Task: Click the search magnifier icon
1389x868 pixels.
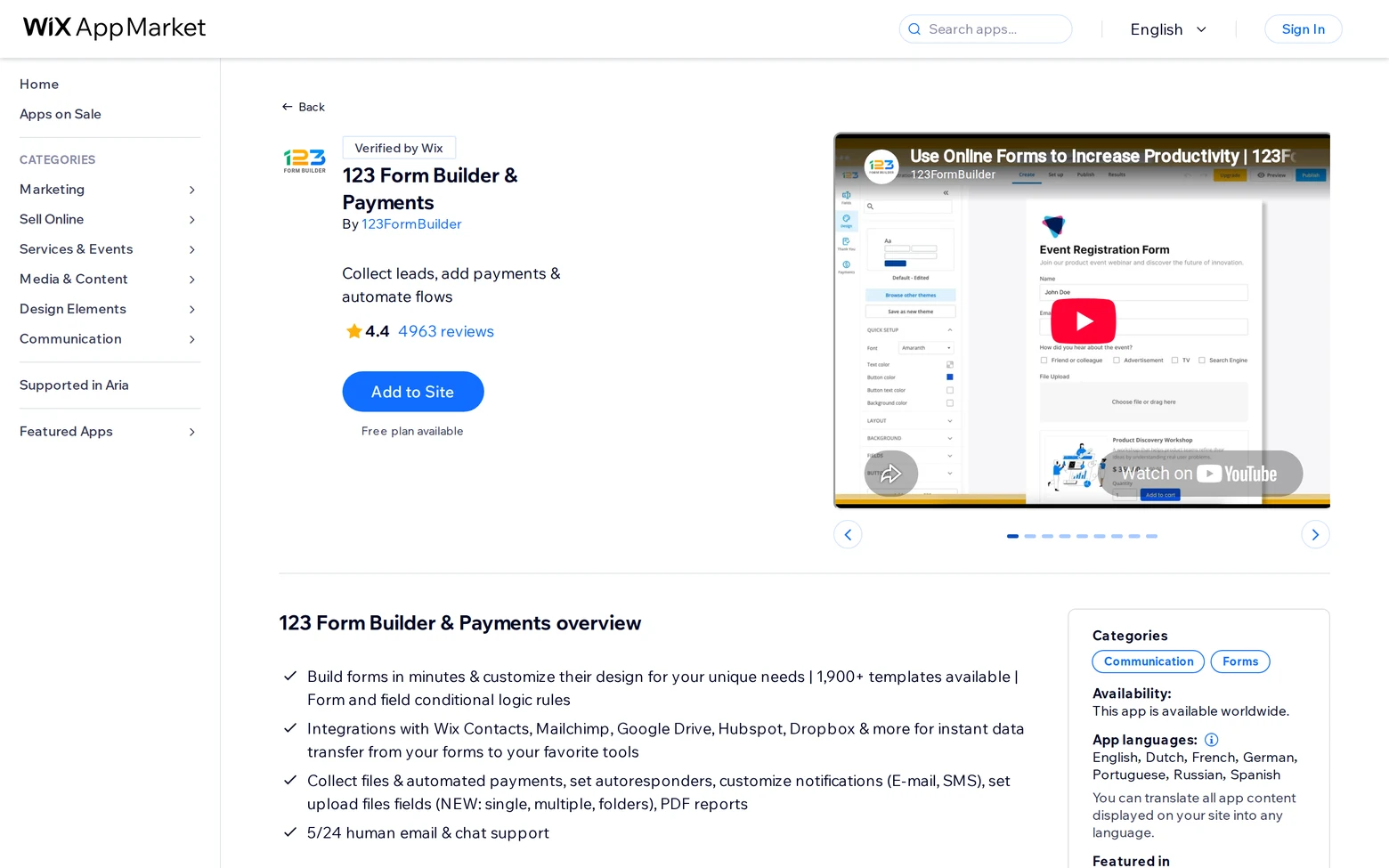Action: (x=914, y=29)
